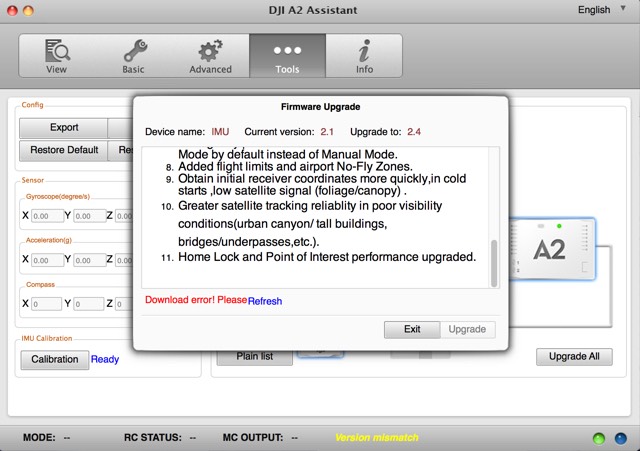Image resolution: width=640 pixels, height=451 pixels.
Task: Click the release notes scrollbar thumb
Action: coord(494,263)
